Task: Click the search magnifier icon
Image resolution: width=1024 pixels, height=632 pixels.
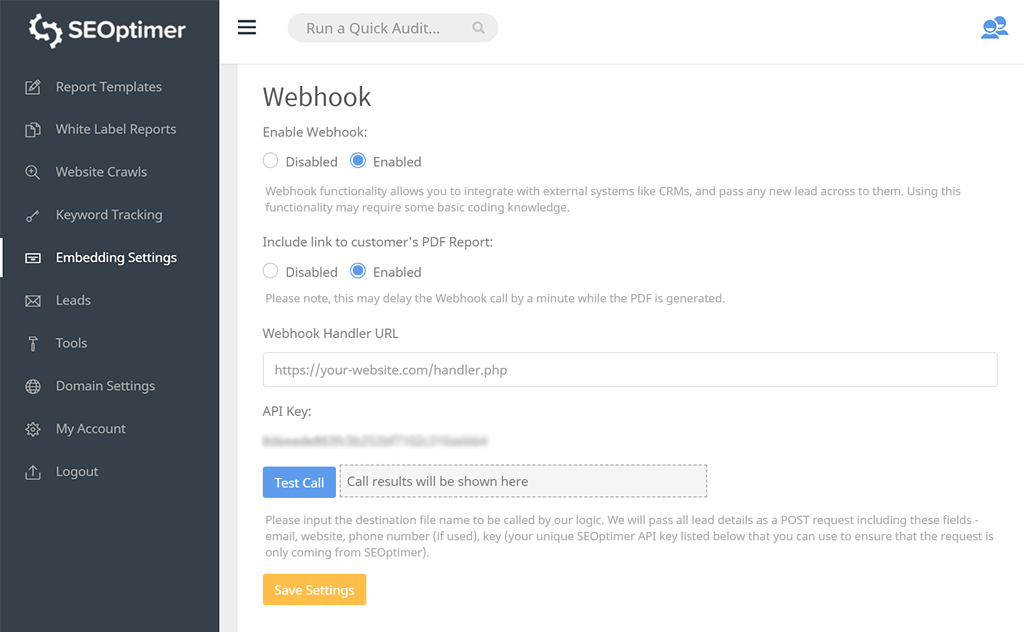Action: [479, 28]
